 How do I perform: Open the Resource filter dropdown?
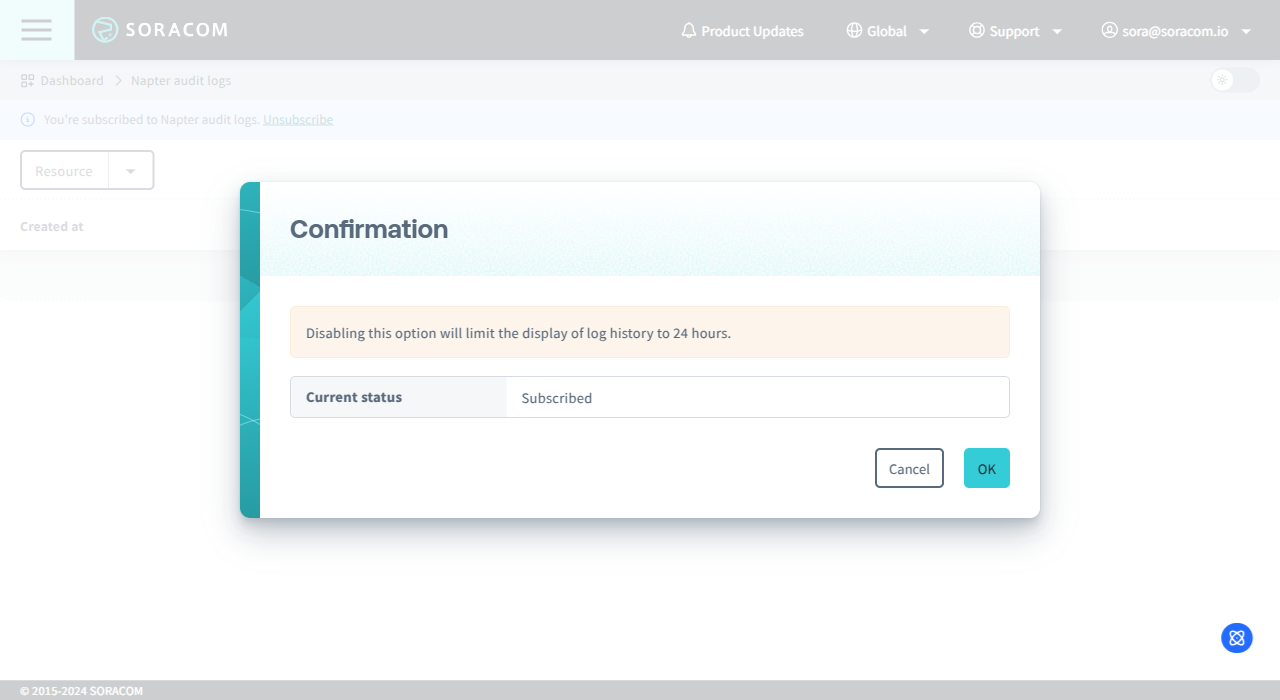pyautogui.click(x=131, y=170)
